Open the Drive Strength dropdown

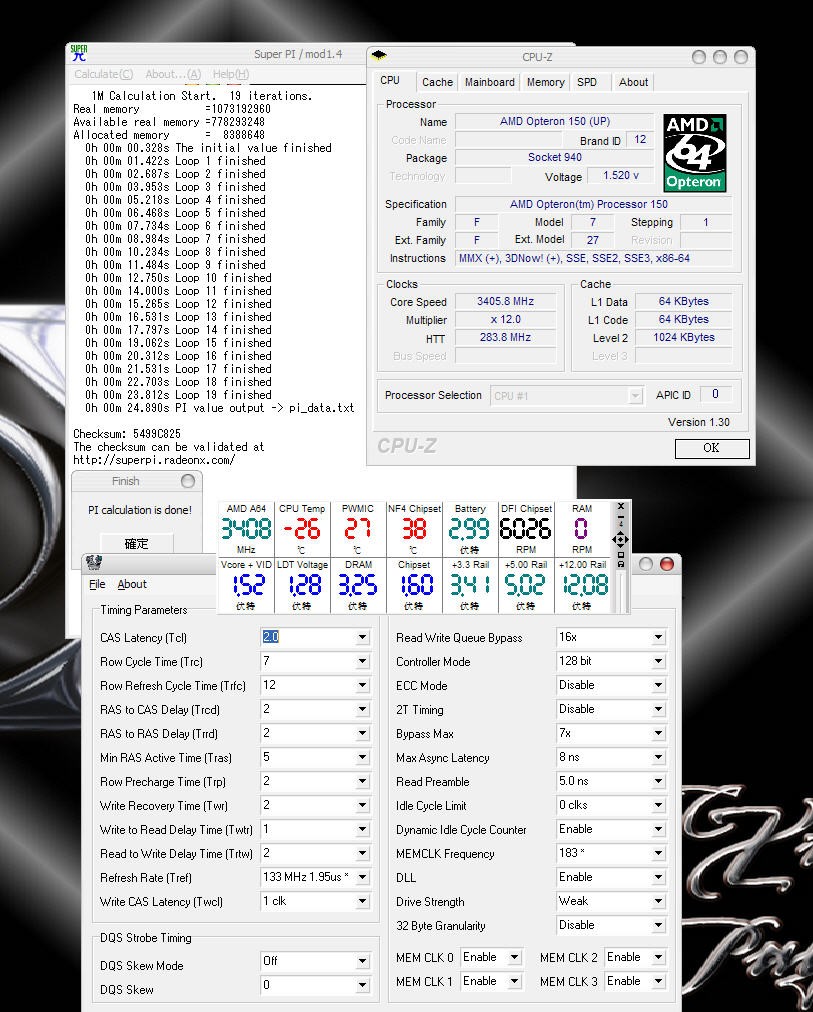tap(658, 901)
